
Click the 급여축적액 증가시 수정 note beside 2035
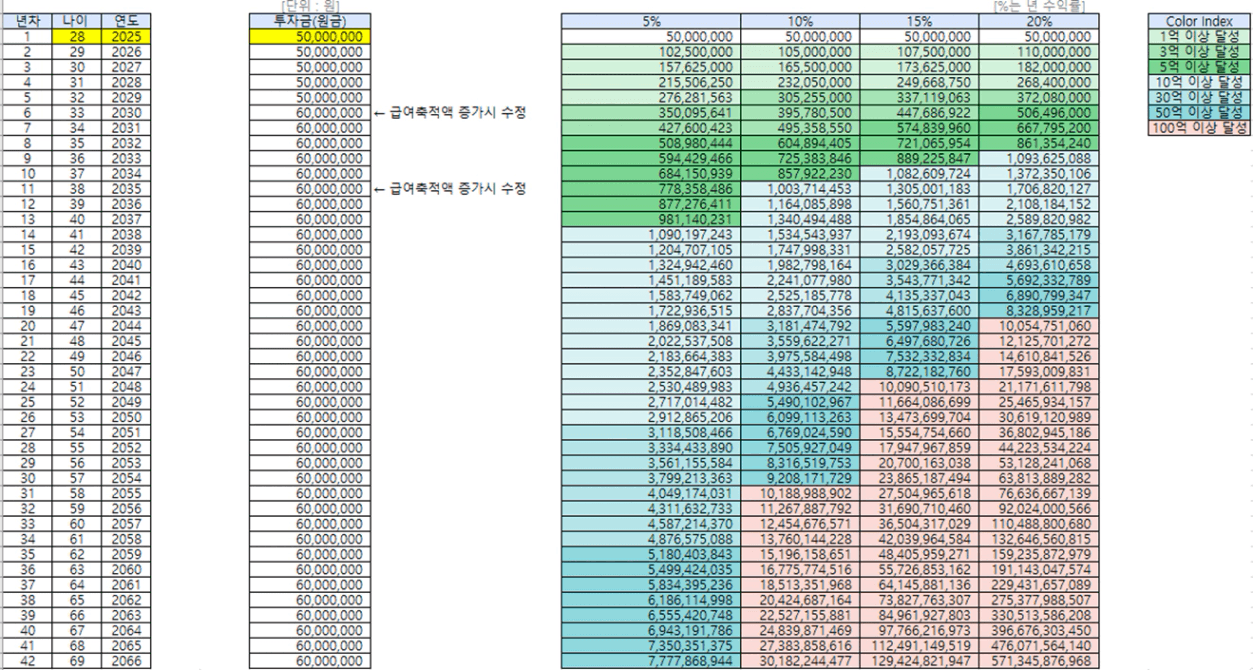pyautogui.click(x=450, y=187)
